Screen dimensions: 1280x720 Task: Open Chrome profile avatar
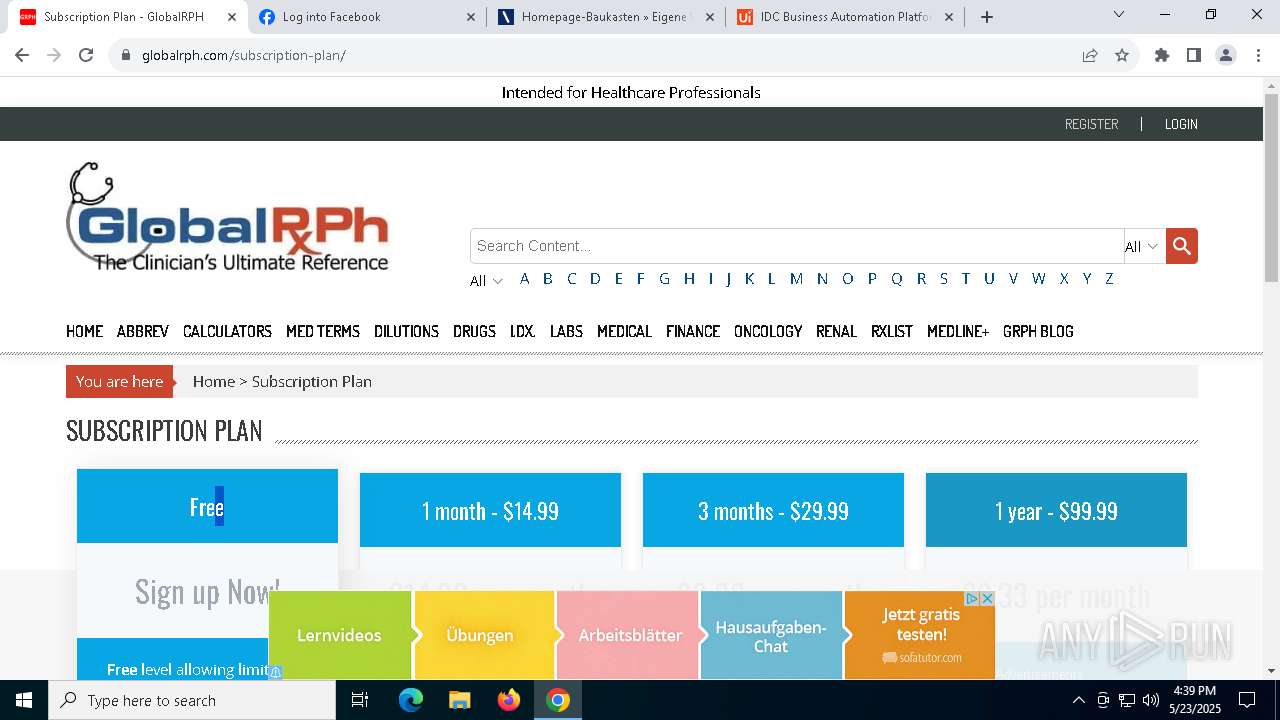point(1226,55)
